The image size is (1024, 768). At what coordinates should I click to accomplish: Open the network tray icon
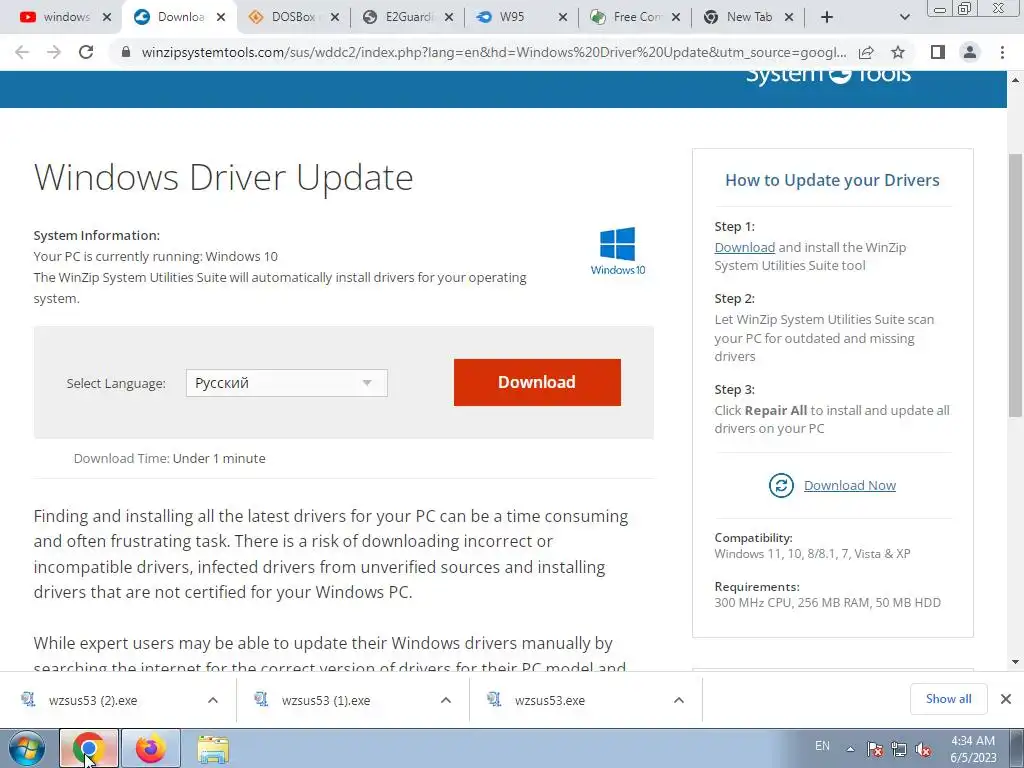tap(899, 749)
